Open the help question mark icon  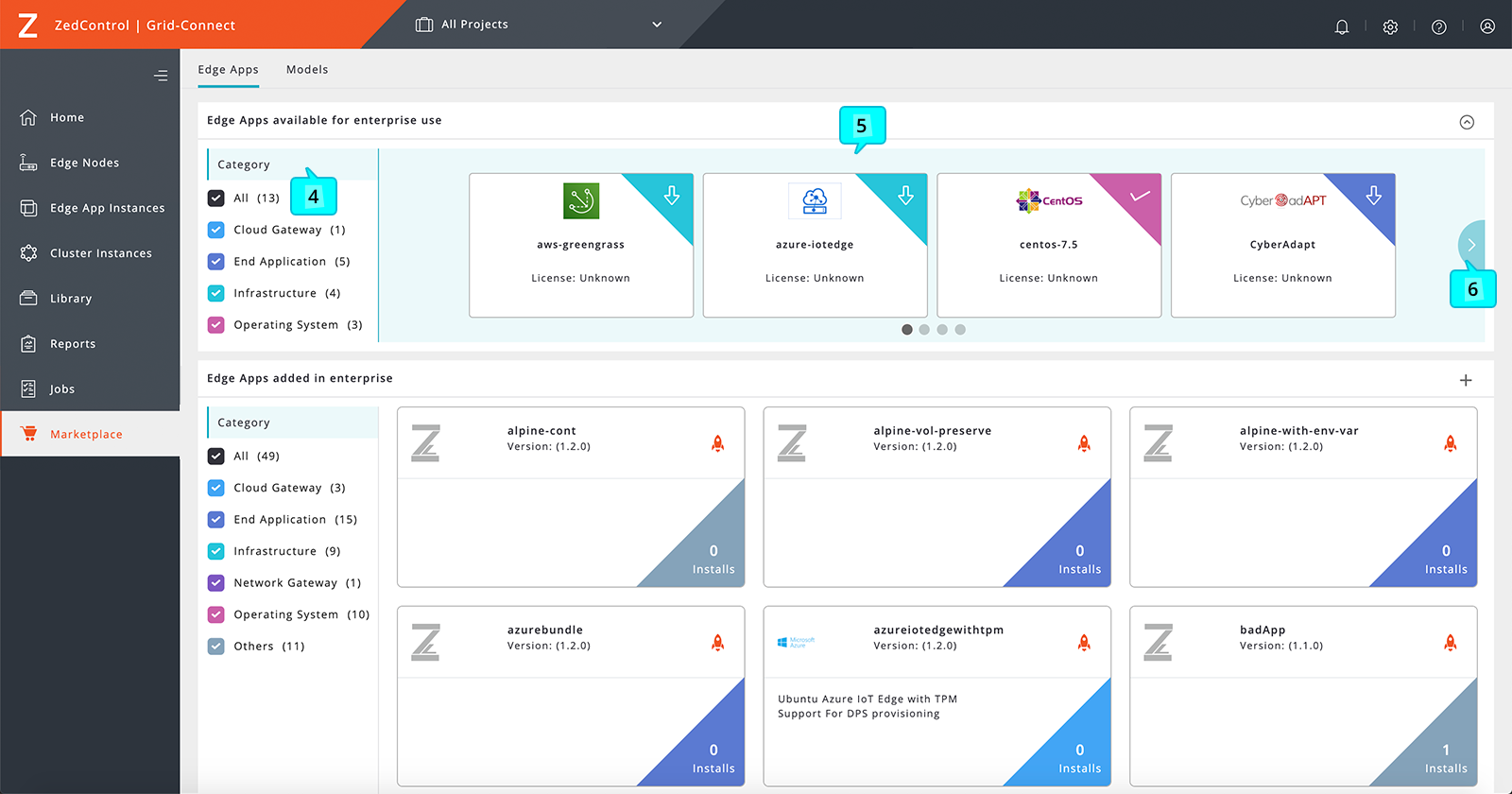[1439, 26]
